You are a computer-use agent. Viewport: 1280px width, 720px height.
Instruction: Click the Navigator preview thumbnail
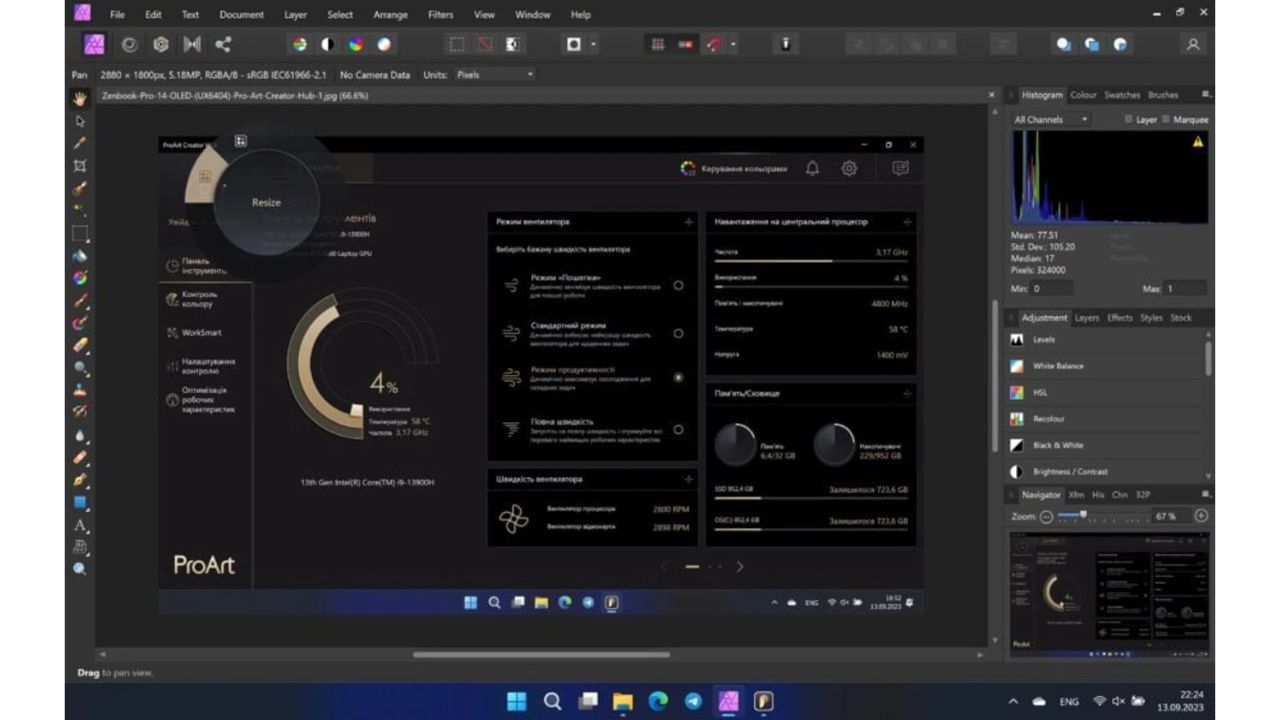(x=1108, y=592)
